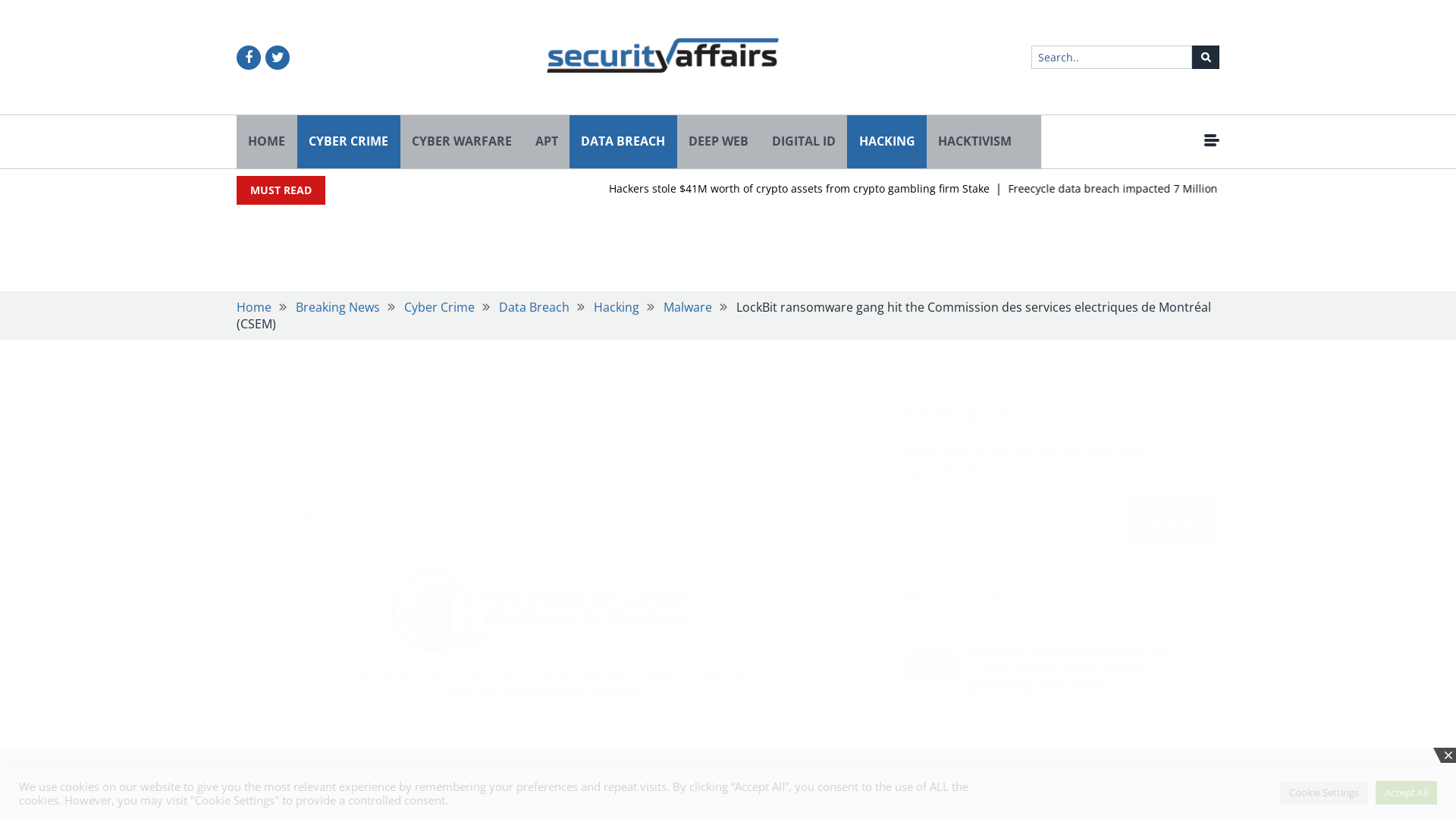Click the Breaking News breadcrumb arrow icon
Viewport: 1456px width, 819px height.
click(x=391, y=306)
